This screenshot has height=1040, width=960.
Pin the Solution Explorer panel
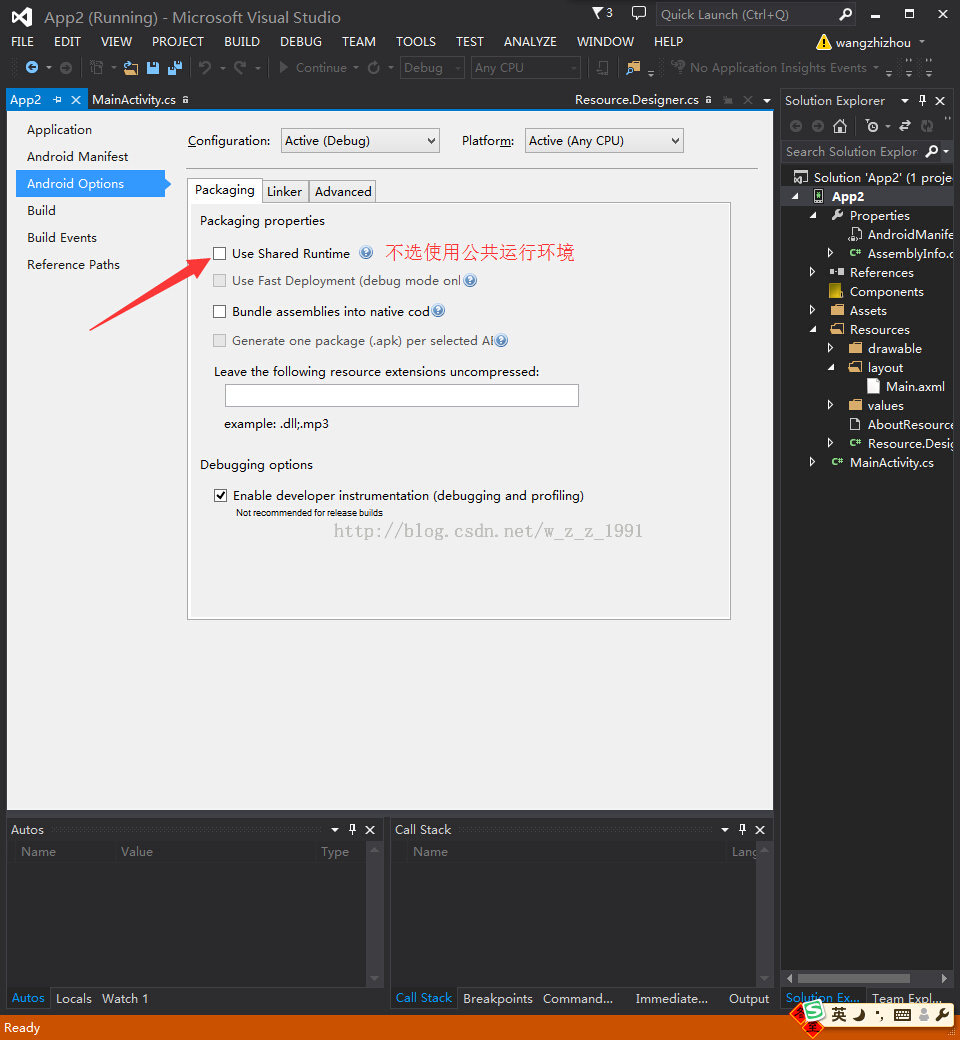(922, 100)
